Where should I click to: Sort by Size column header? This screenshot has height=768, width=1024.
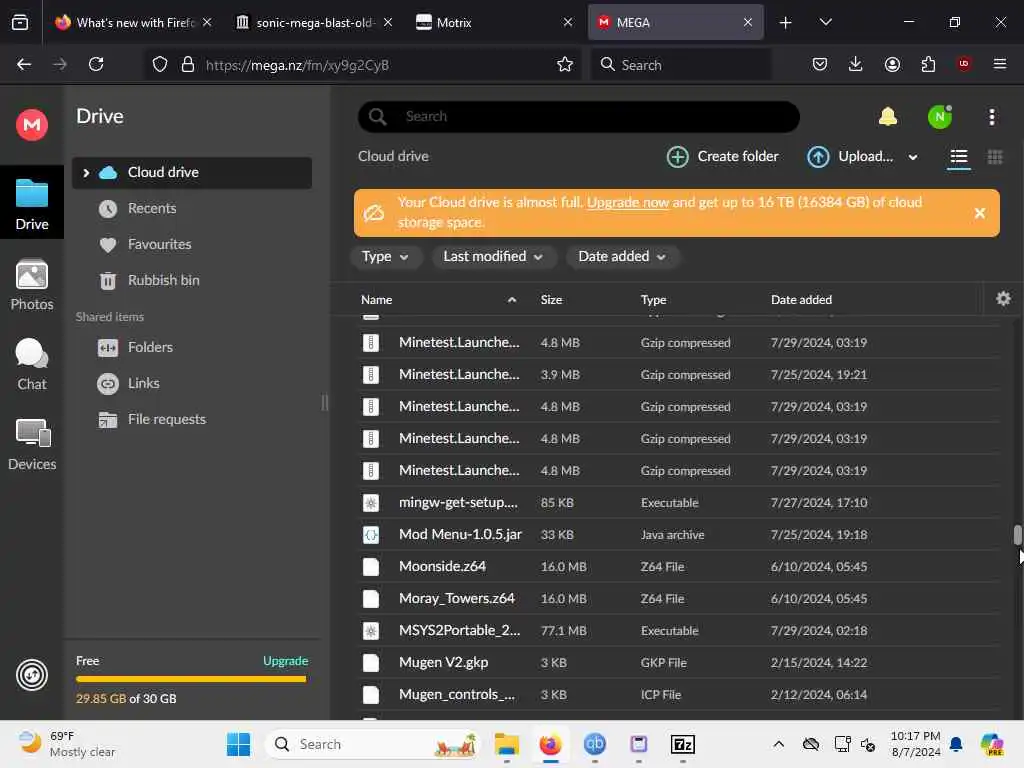click(551, 300)
